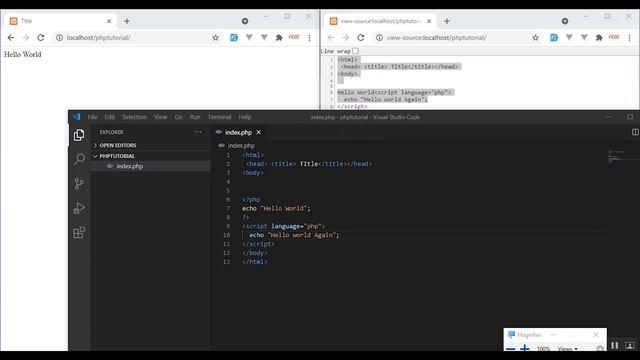Click the pause button at bottom right
640x360 pixels.
click(614, 345)
